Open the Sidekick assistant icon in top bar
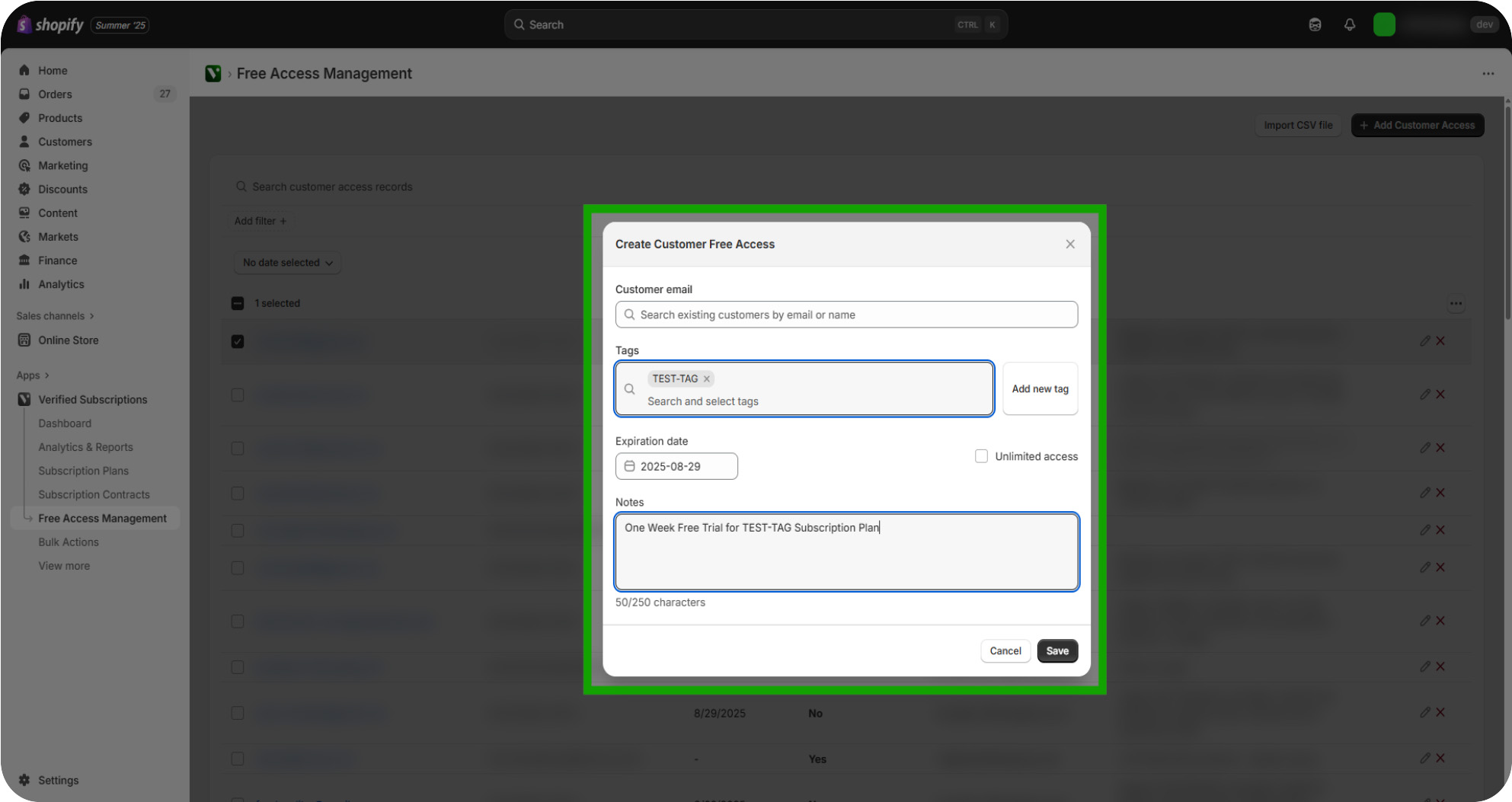1512x802 pixels. point(1315,24)
